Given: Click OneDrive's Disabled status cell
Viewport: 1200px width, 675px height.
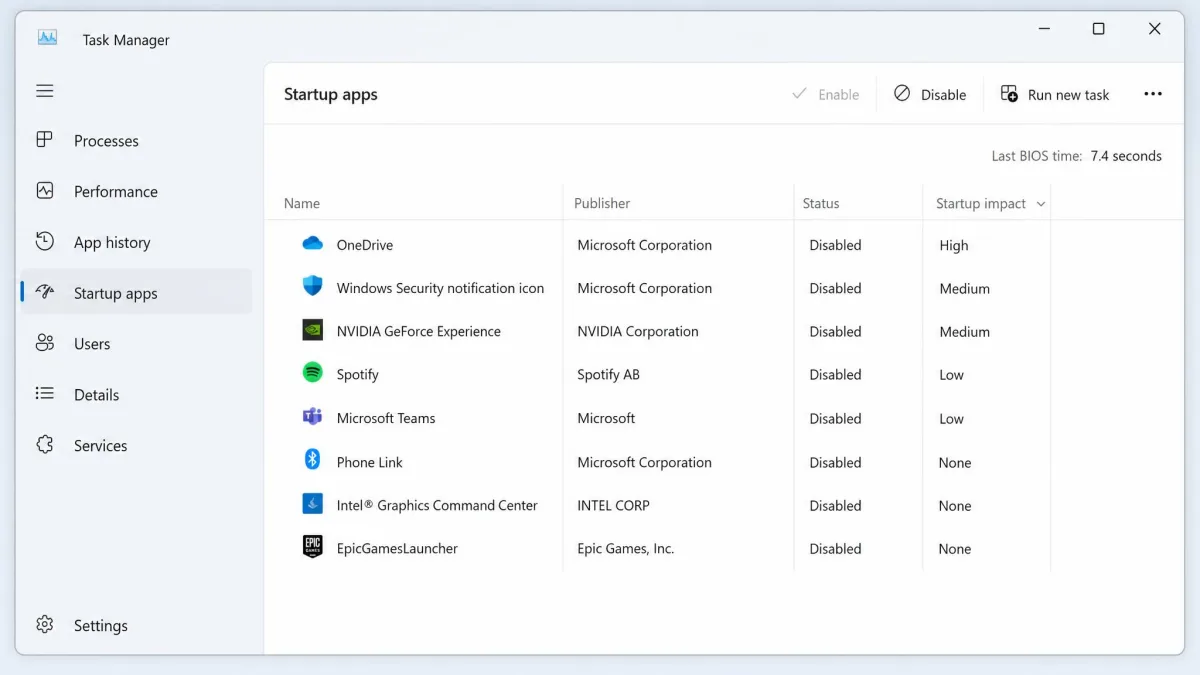Looking at the screenshot, I should pyautogui.click(x=835, y=245).
